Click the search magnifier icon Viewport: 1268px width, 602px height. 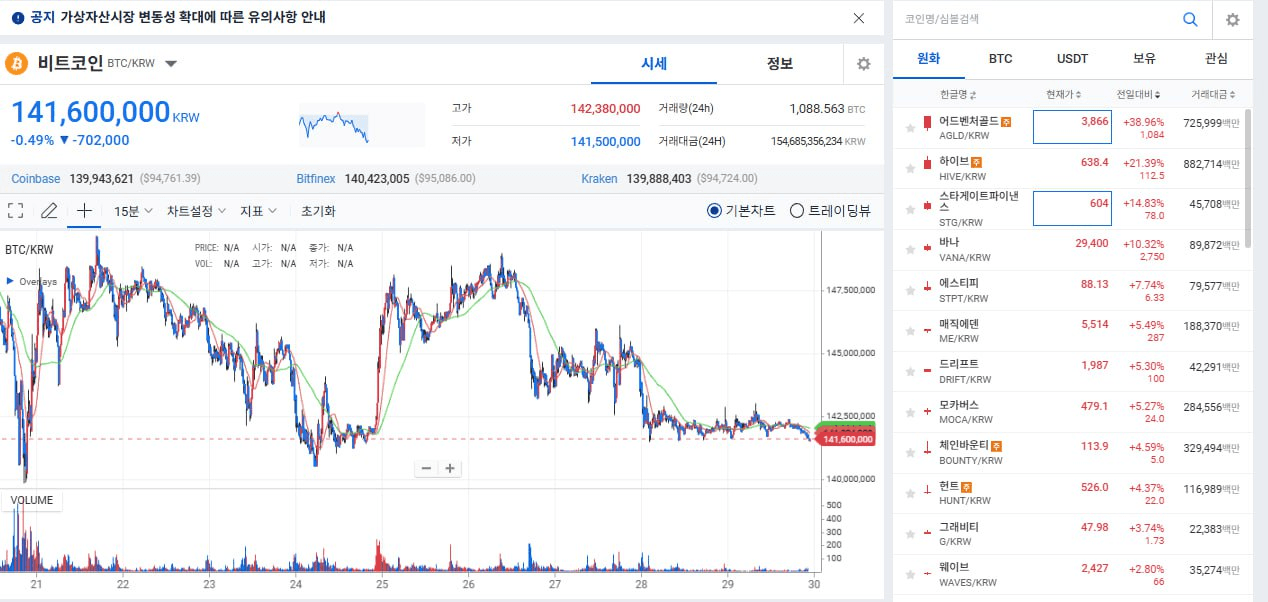point(1190,19)
